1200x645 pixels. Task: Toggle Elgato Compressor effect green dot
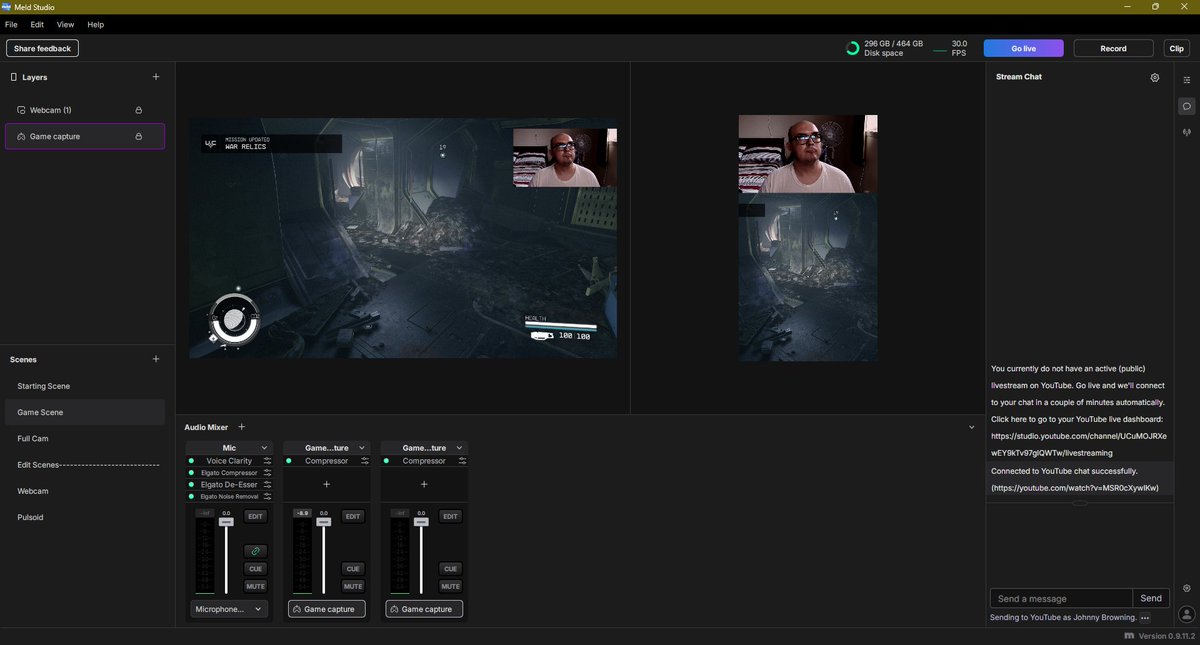(x=191, y=473)
